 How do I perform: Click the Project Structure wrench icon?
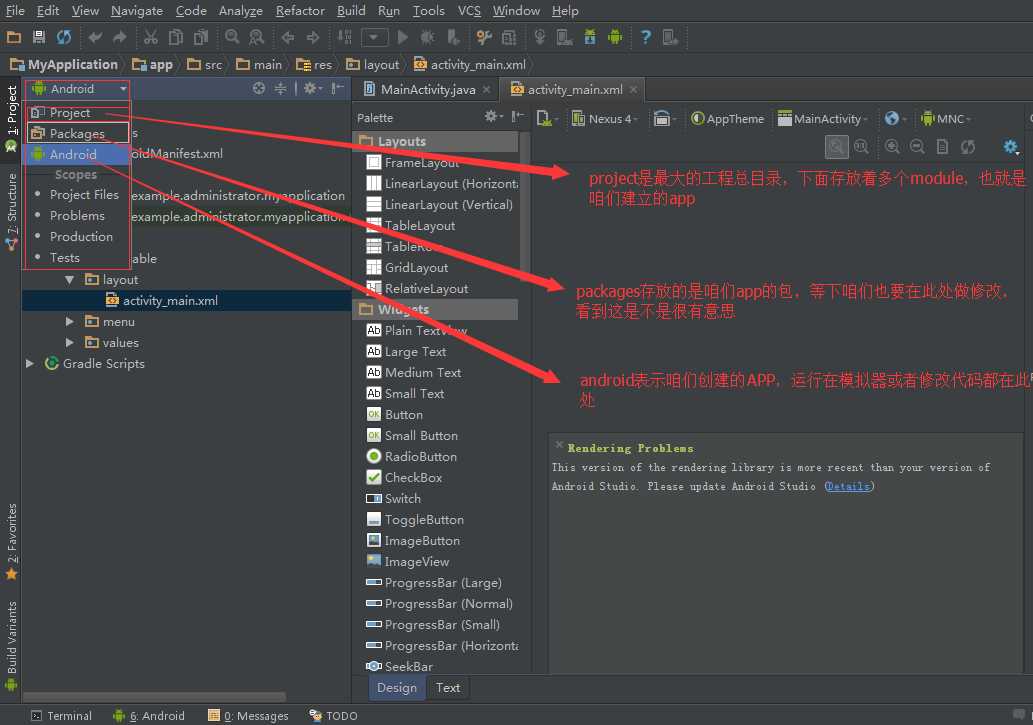click(484, 37)
